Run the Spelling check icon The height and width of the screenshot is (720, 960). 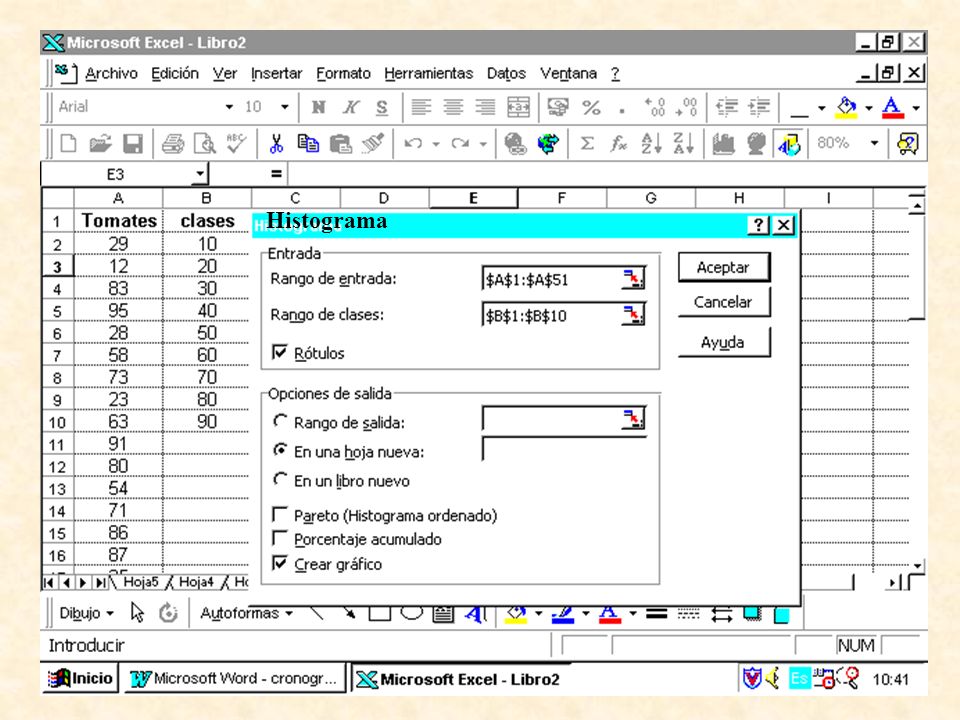pos(236,144)
